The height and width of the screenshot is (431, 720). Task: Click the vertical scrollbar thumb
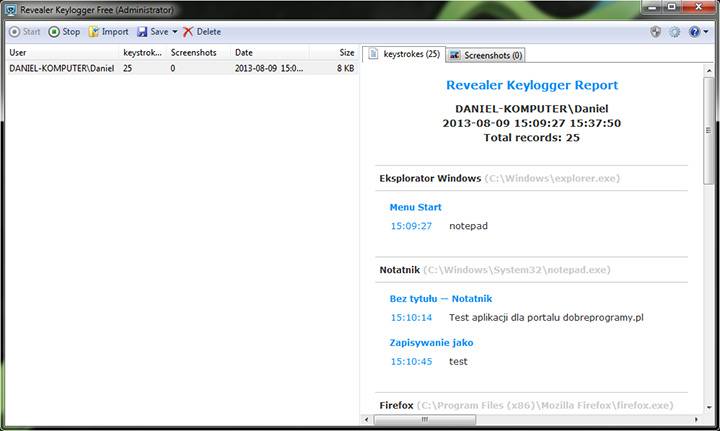pyautogui.click(x=709, y=131)
